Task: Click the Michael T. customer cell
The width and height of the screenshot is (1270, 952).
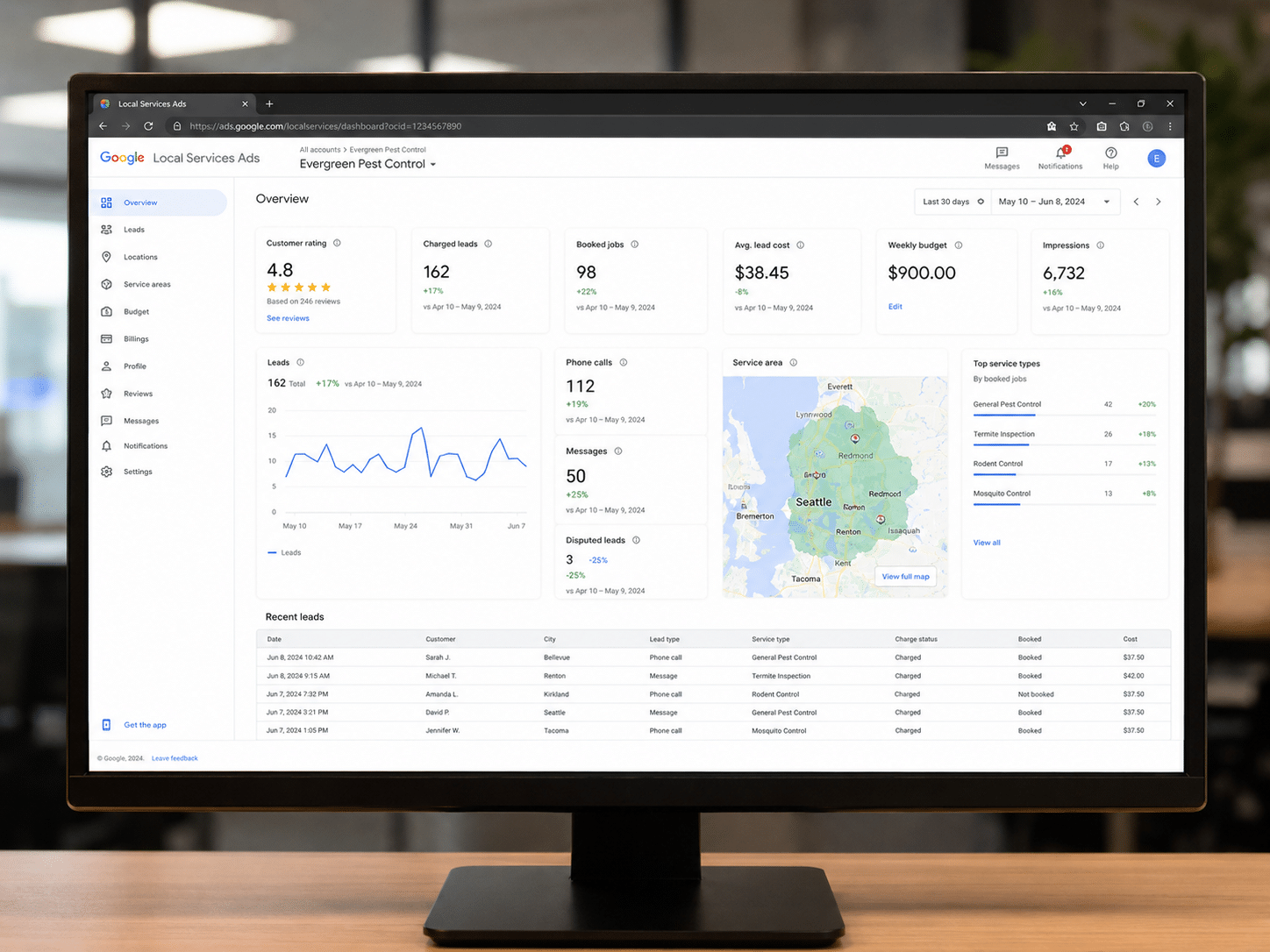Action: [441, 676]
